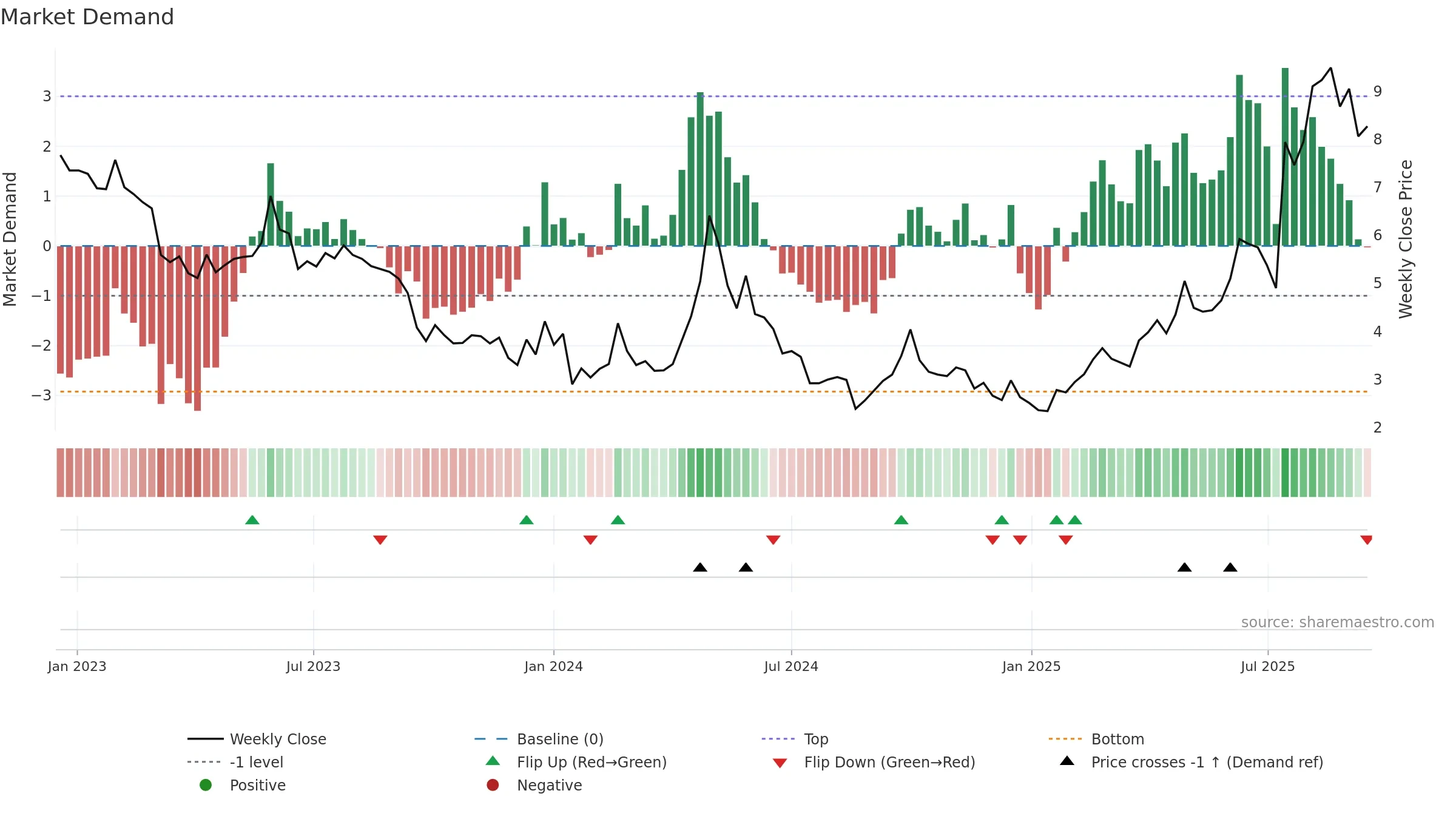Click the green bar reaching 3 in 2024
Image resolution: width=1456 pixels, height=819 pixels.
click(x=700, y=169)
